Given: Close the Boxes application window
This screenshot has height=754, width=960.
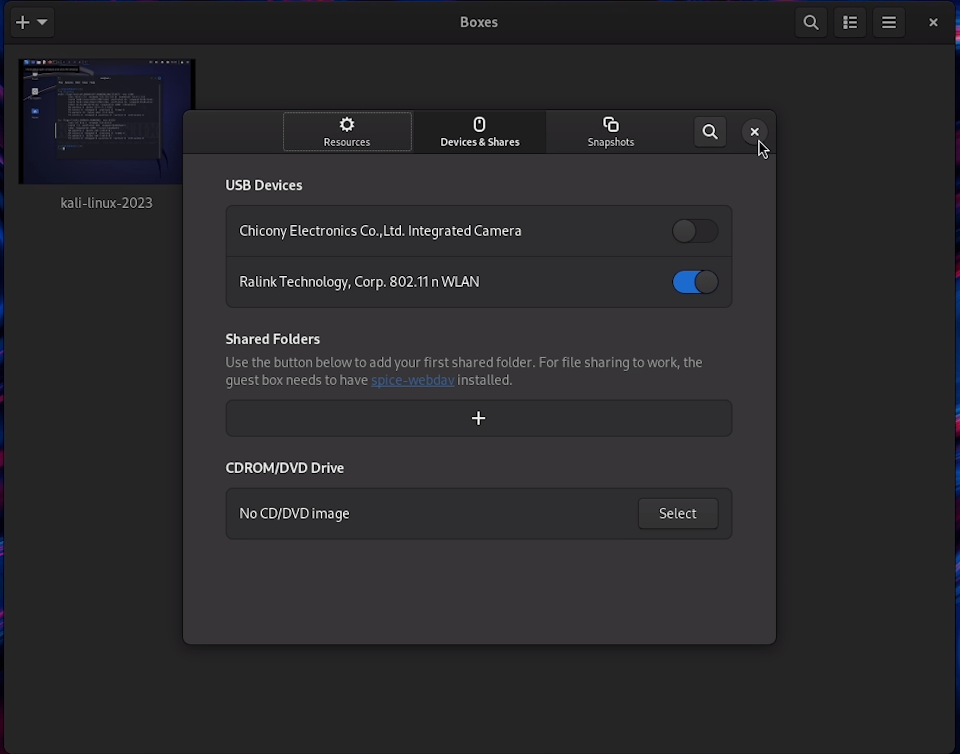Looking at the screenshot, I should 933,22.
